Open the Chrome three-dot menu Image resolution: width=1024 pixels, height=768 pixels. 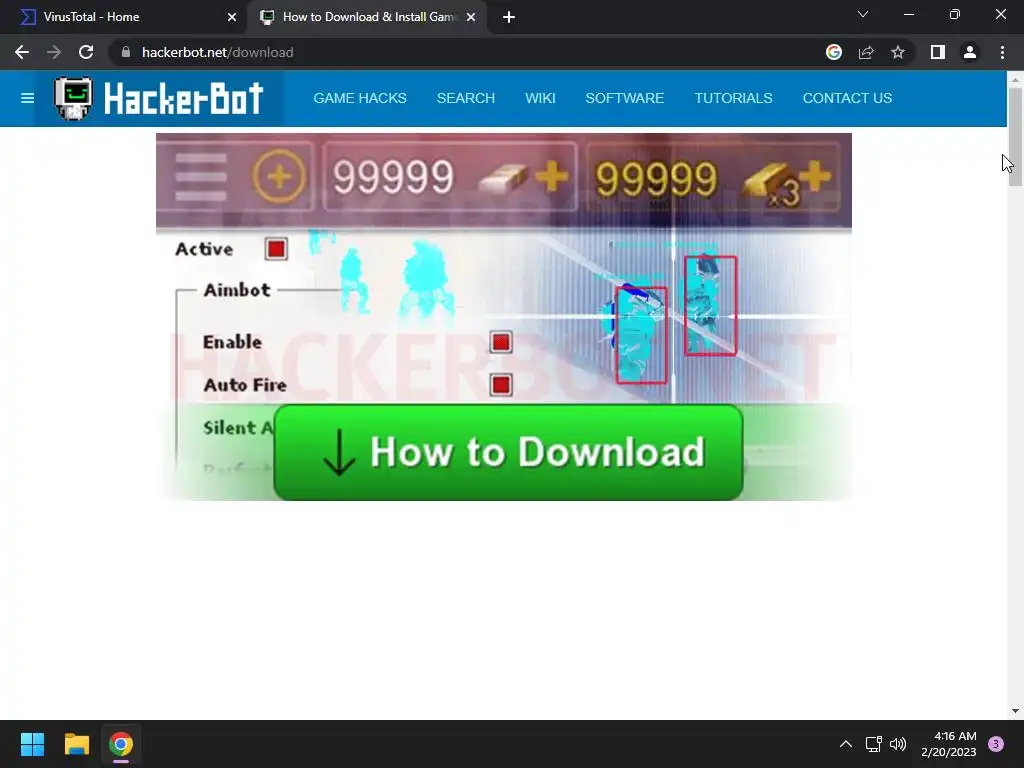tap(1002, 52)
